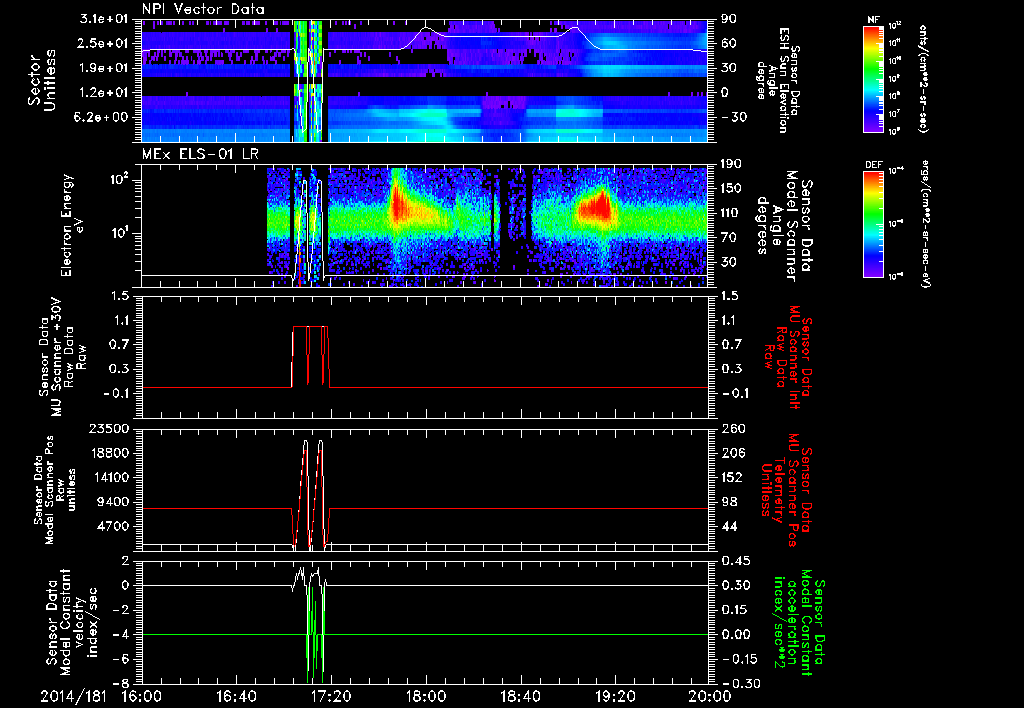Click the 16:00 time axis label
The width and height of the screenshot is (1024, 708).
coord(142,696)
